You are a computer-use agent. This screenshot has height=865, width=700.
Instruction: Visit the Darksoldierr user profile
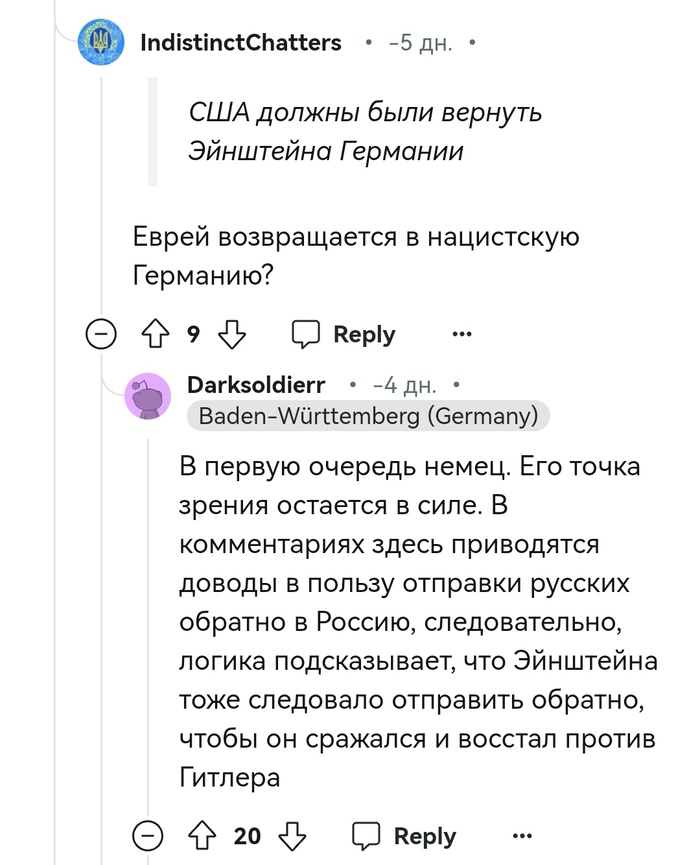(x=256, y=385)
